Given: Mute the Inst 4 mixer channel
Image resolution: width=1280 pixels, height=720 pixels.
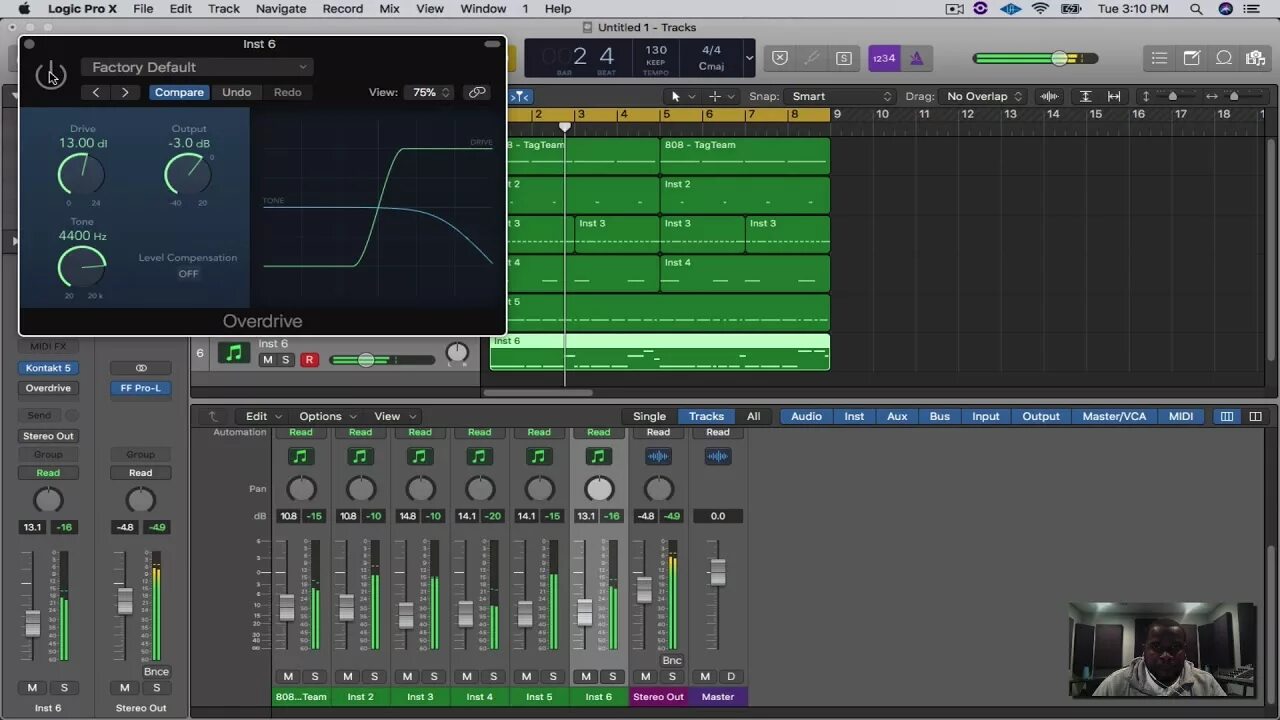Looking at the screenshot, I should (x=467, y=676).
